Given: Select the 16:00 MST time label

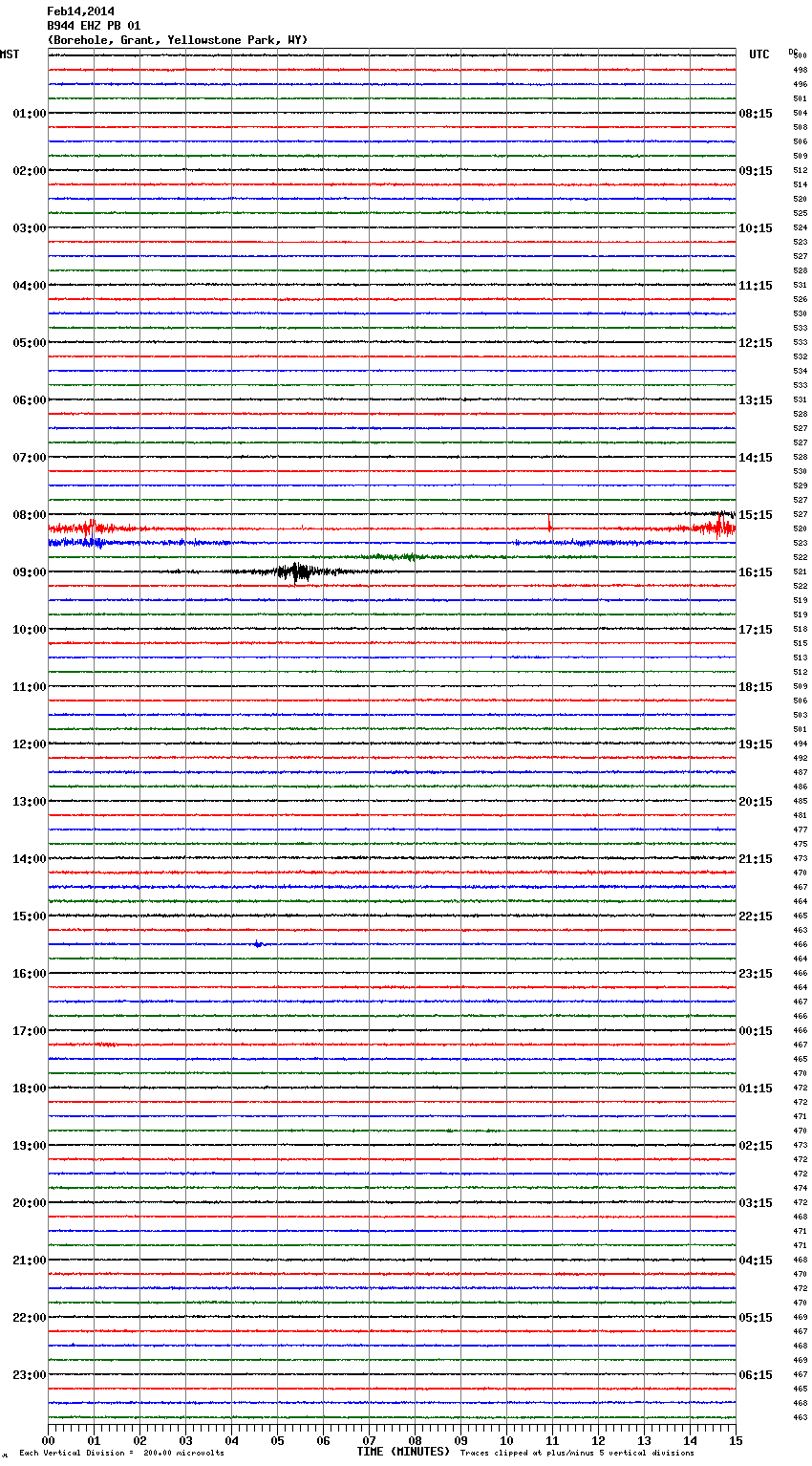Looking at the screenshot, I should click(30, 974).
